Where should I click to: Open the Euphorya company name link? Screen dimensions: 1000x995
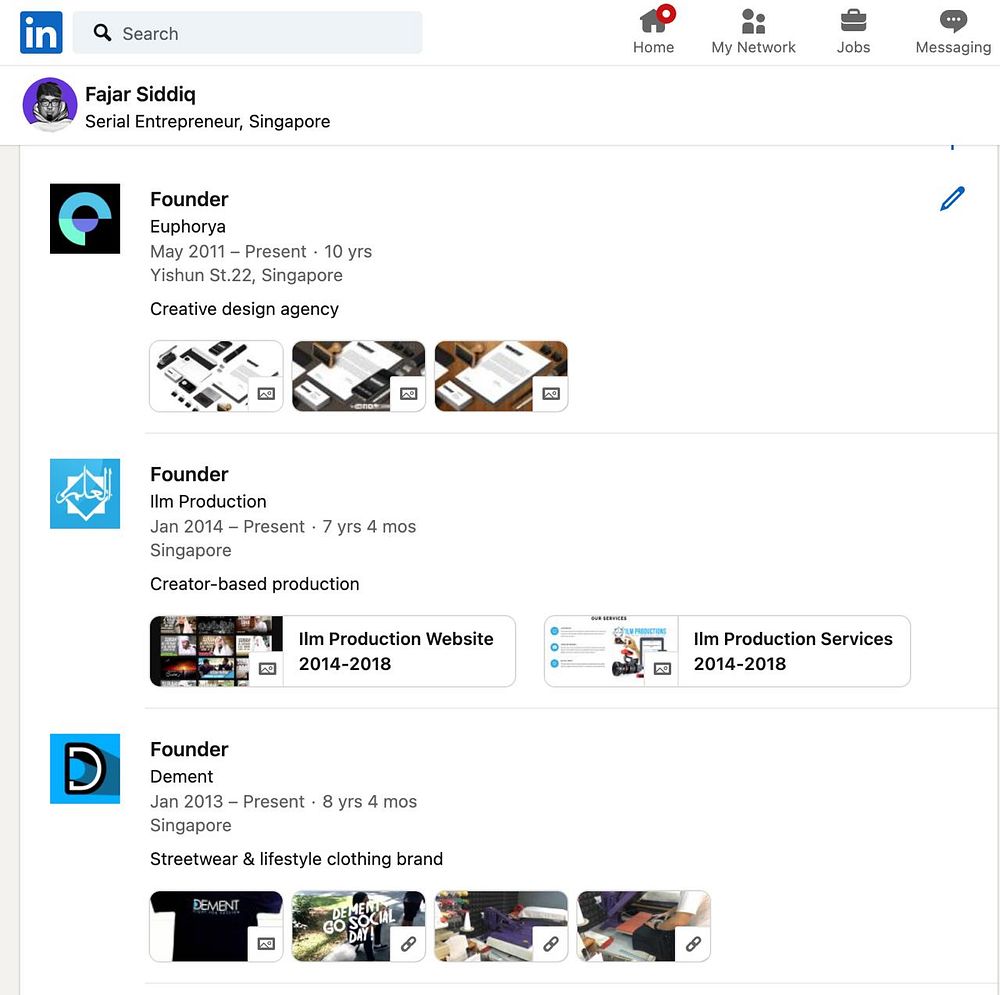coord(188,226)
